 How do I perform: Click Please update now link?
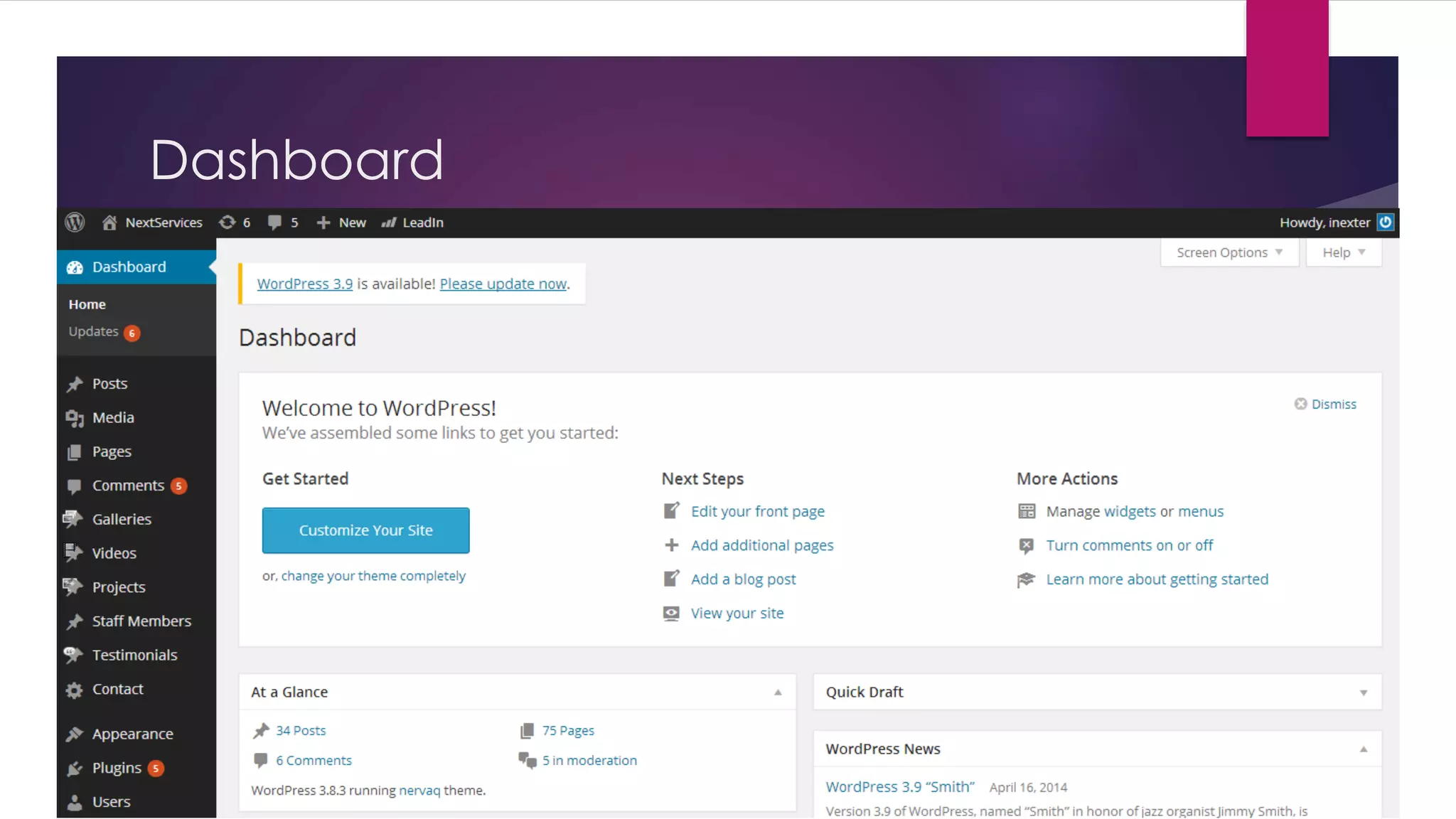(x=503, y=284)
